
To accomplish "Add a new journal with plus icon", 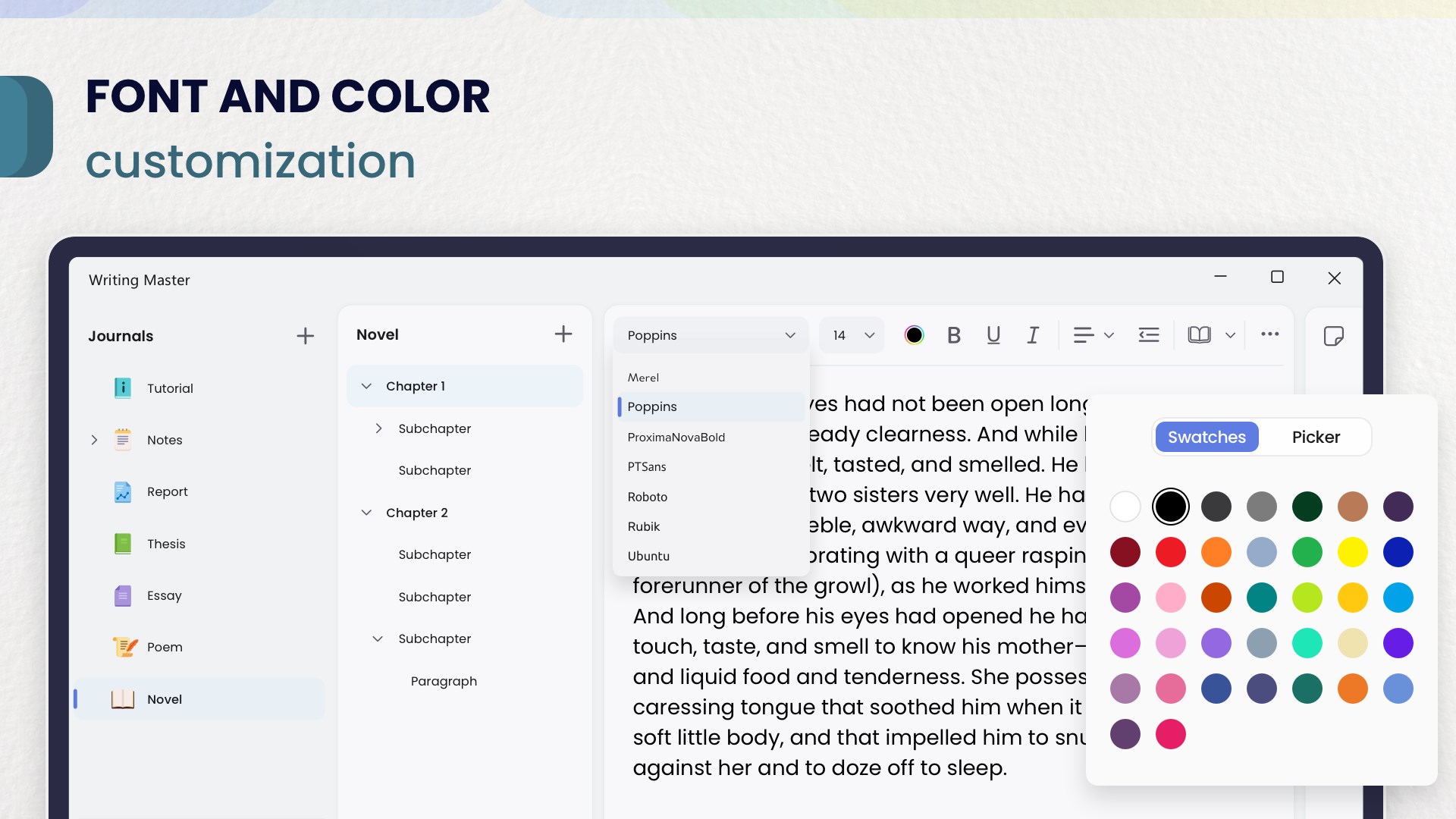I will tap(305, 336).
